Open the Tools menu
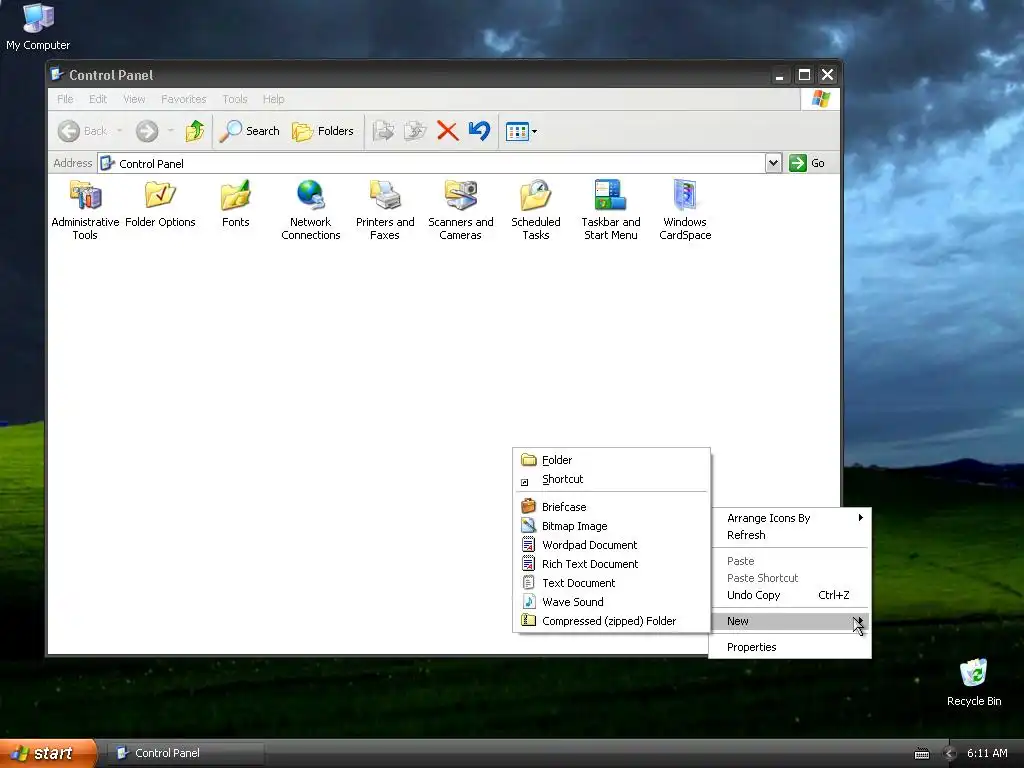This screenshot has width=1024, height=768. coord(234,99)
